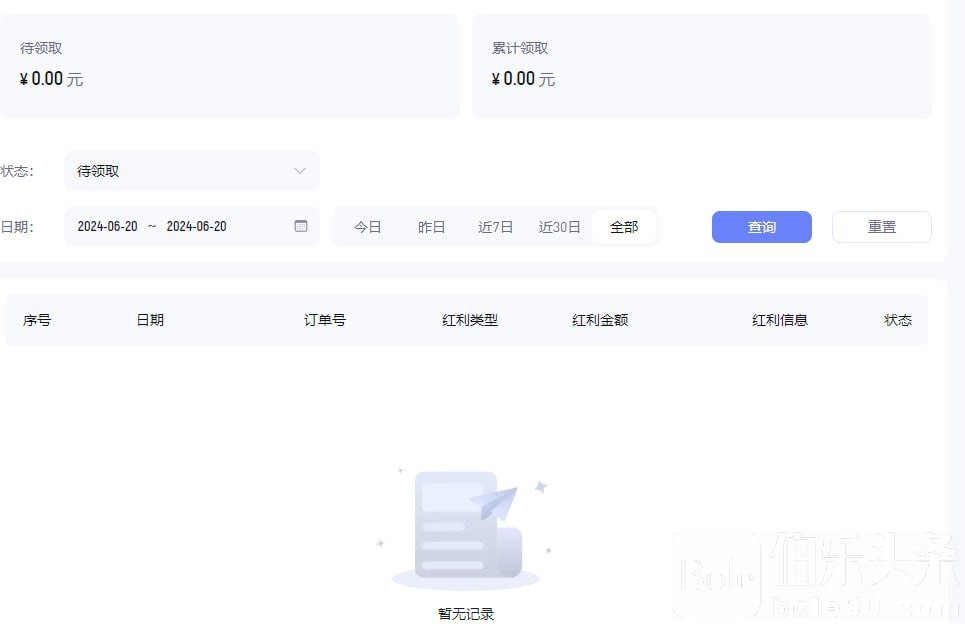Click the 红利类型 column header
The width and height of the screenshot is (965, 624).
tap(470, 320)
